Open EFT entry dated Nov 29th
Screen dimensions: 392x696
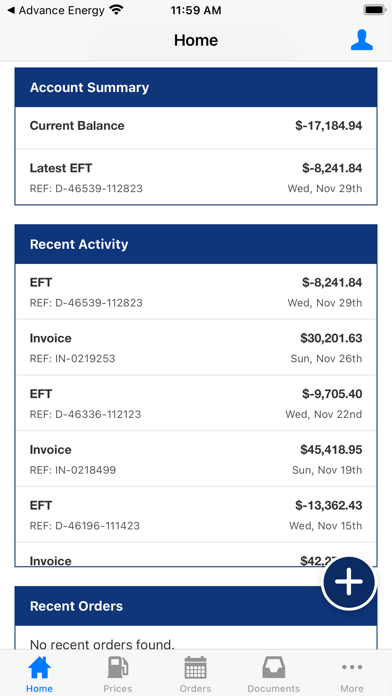(x=196, y=292)
